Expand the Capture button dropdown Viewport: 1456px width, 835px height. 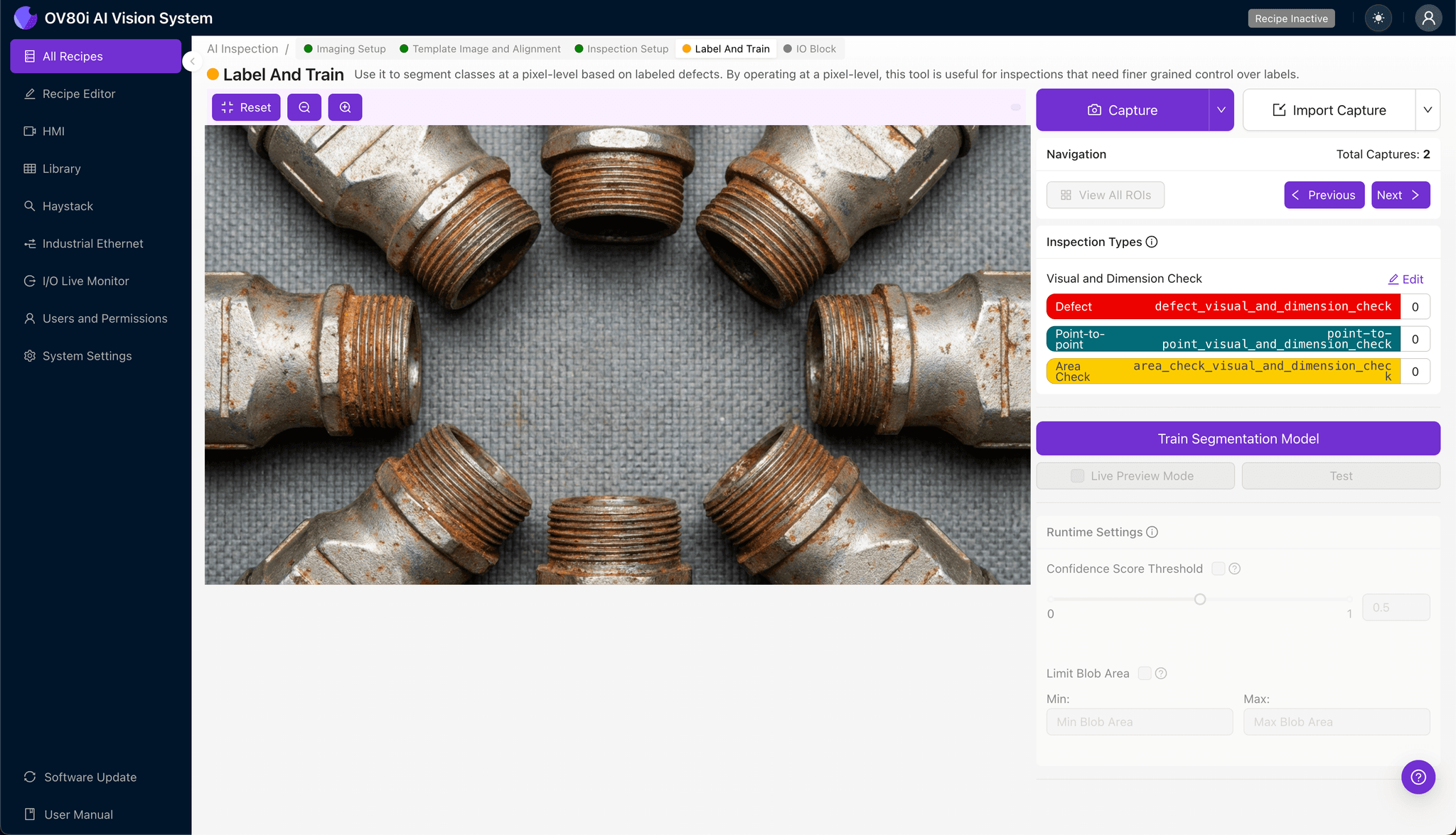point(1221,109)
